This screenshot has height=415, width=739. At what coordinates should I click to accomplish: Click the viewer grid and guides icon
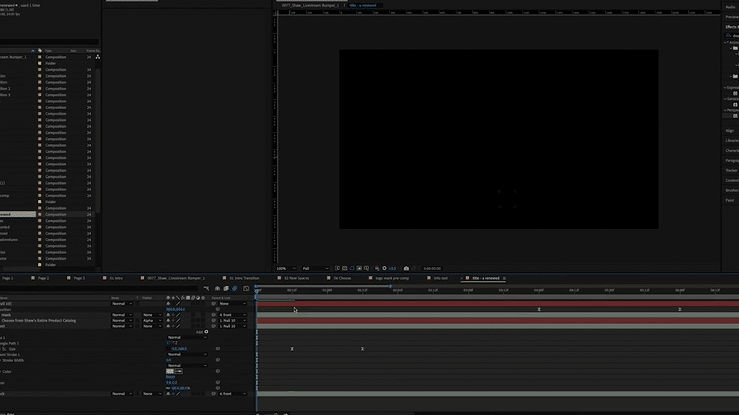(367, 269)
